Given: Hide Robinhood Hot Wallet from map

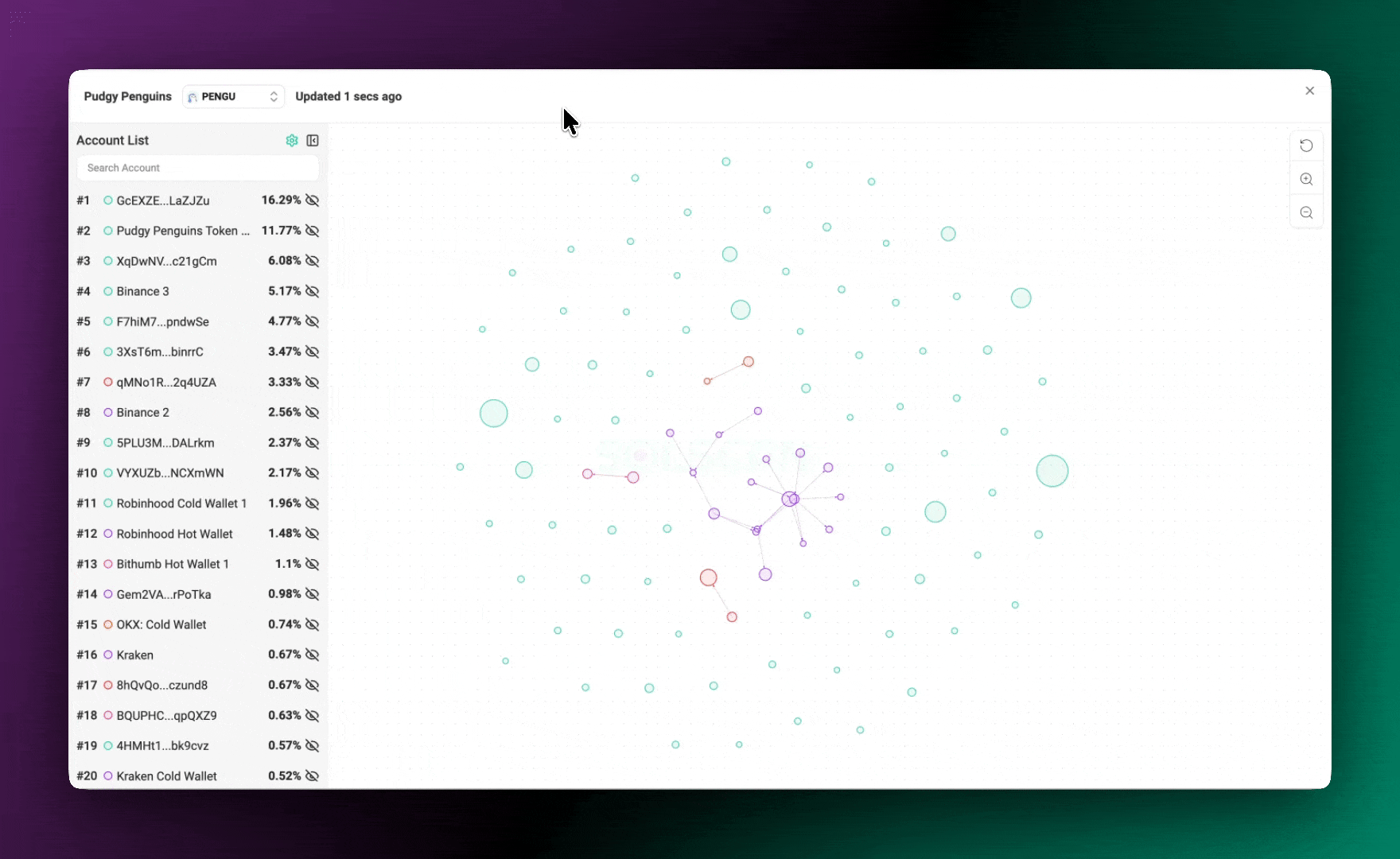Looking at the screenshot, I should (x=313, y=534).
